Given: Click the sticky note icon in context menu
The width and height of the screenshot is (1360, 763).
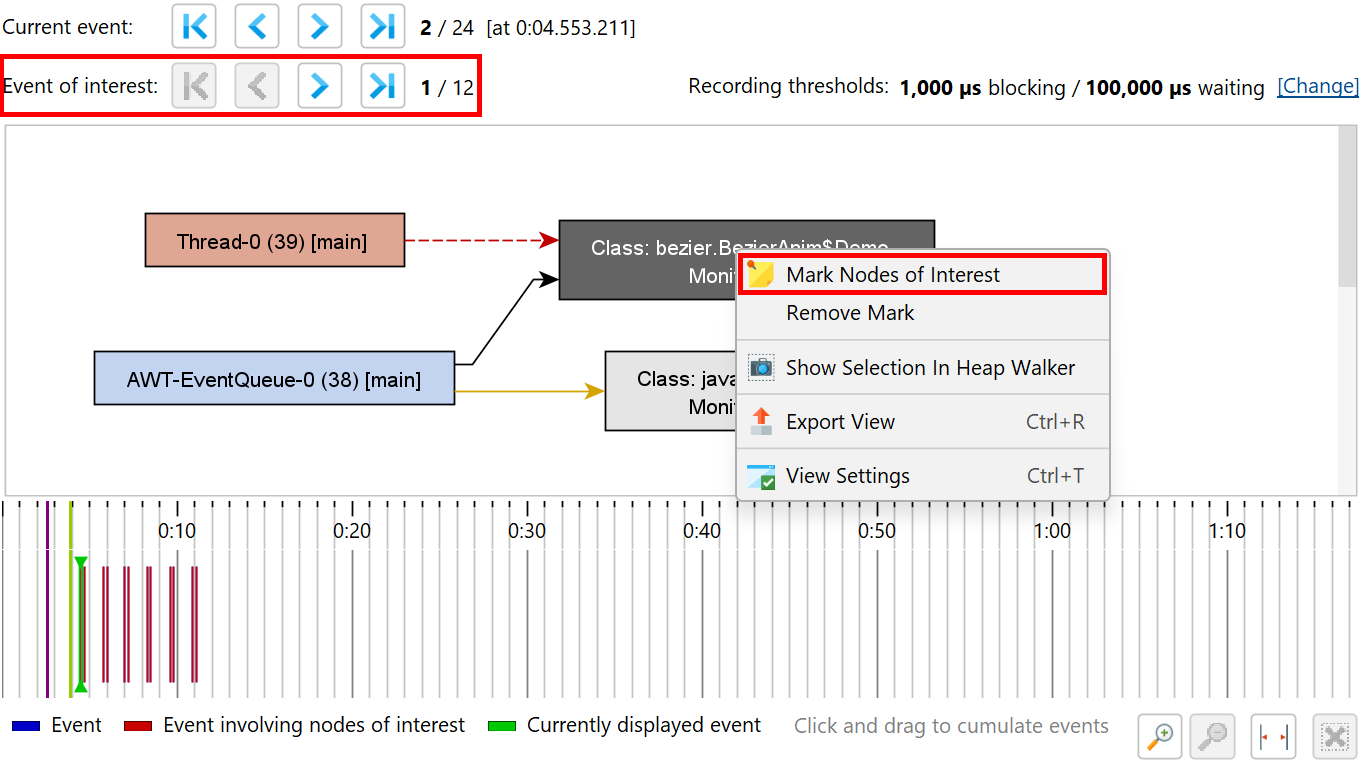Looking at the screenshot, I should pyautogui.click(x=761, y=274).
